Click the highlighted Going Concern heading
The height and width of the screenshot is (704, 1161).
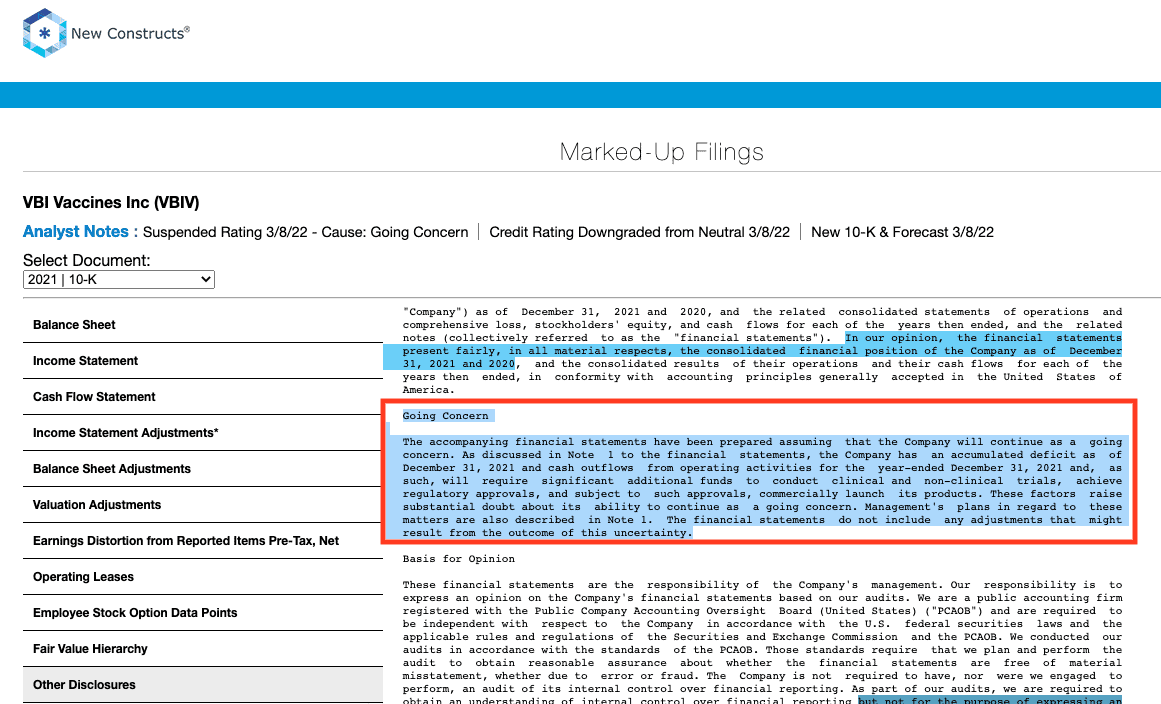pyautogui.click(x=445, y=416)
